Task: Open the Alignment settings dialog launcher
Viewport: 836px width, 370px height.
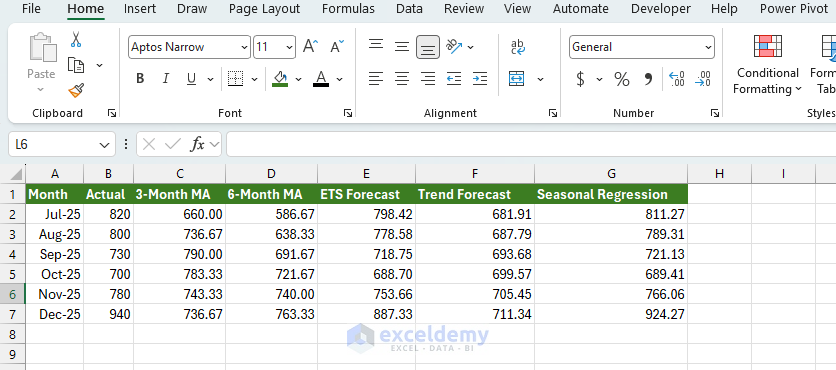Action: click(553, 113)
